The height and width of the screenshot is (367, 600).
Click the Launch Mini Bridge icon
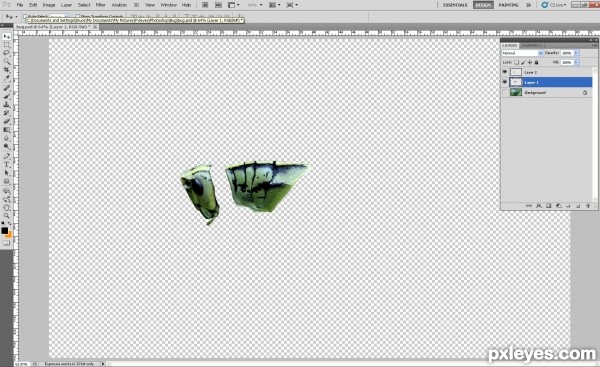218,5
